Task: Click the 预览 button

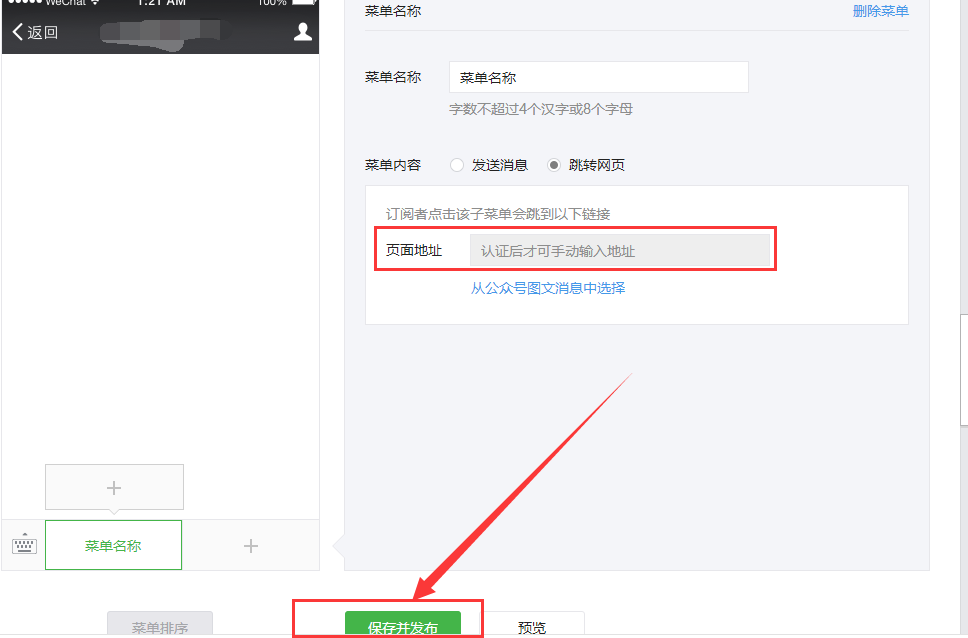Action: pos(532,624)
